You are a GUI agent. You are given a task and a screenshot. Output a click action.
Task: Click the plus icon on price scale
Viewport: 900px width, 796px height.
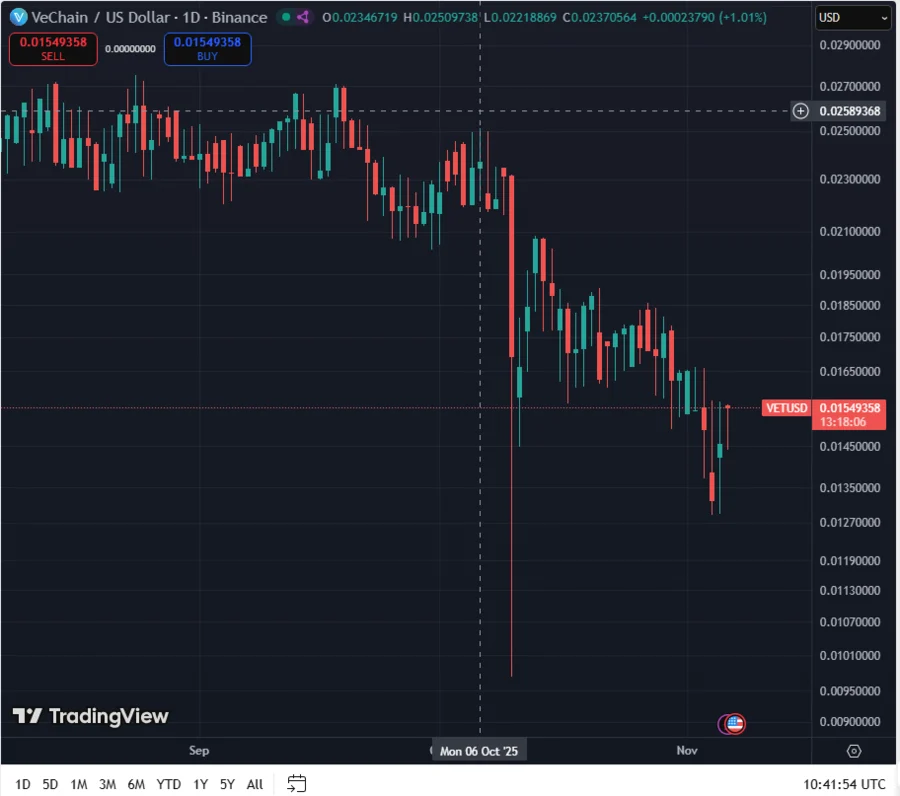coord(800,111)
